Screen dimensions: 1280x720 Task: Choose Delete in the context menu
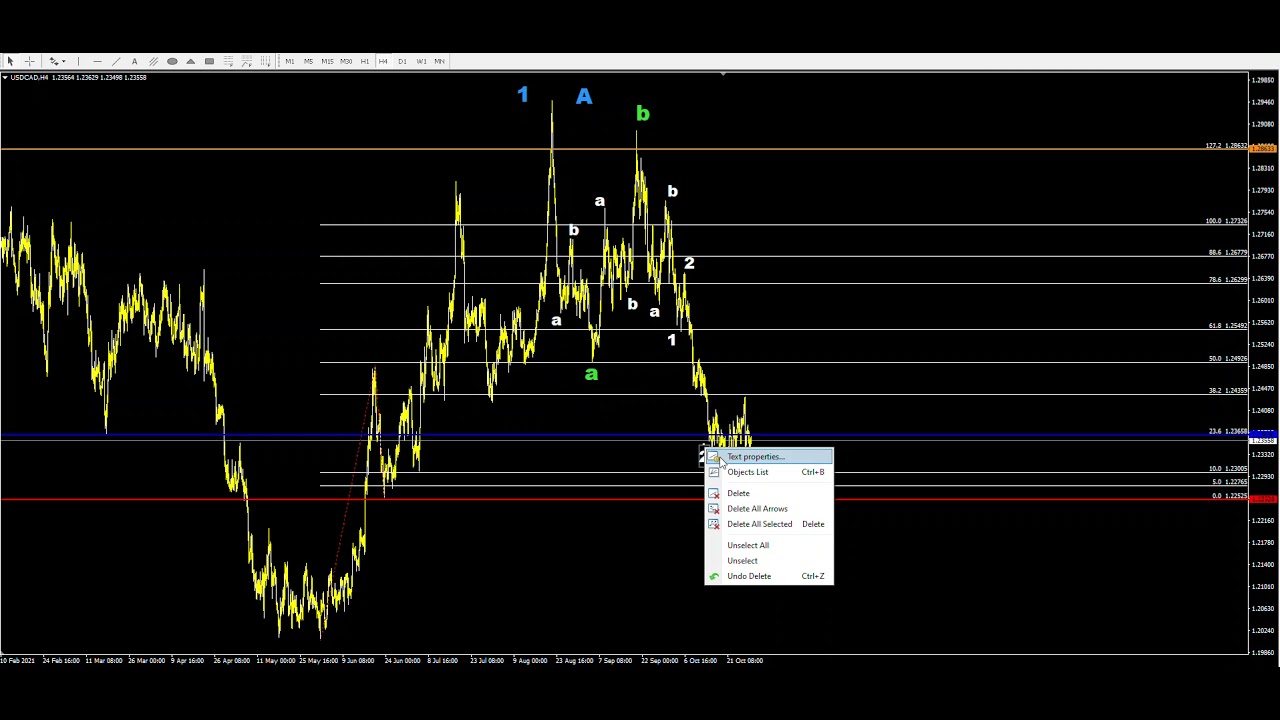(x=768, y=493)
